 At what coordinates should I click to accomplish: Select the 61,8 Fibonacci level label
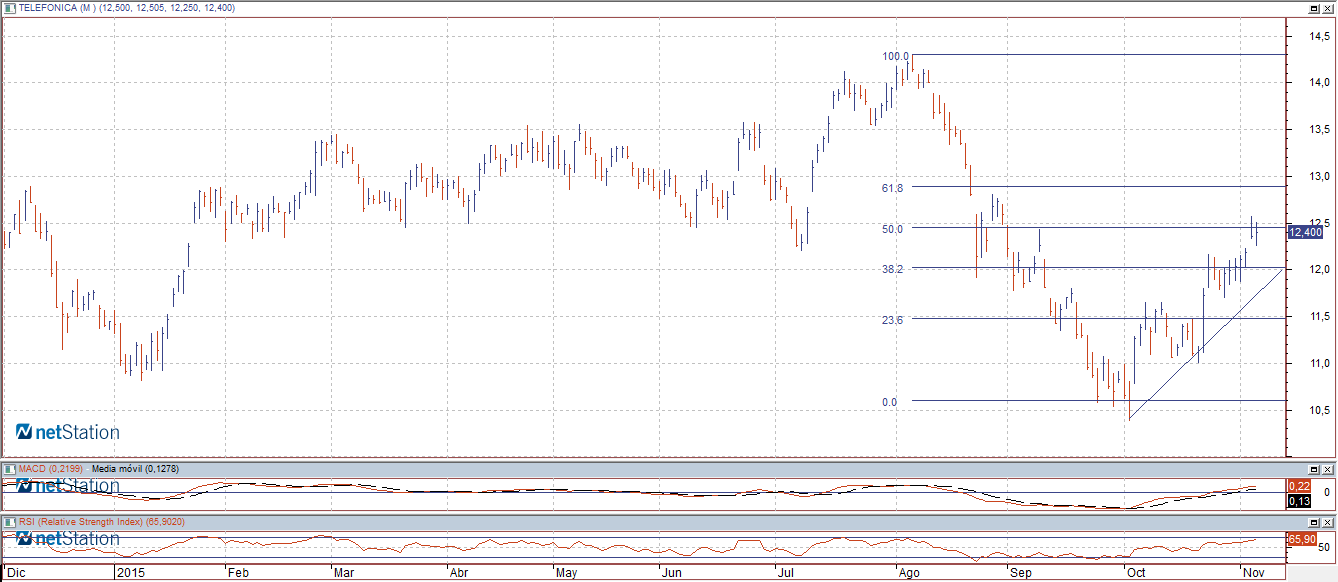(x=893, y=188)
